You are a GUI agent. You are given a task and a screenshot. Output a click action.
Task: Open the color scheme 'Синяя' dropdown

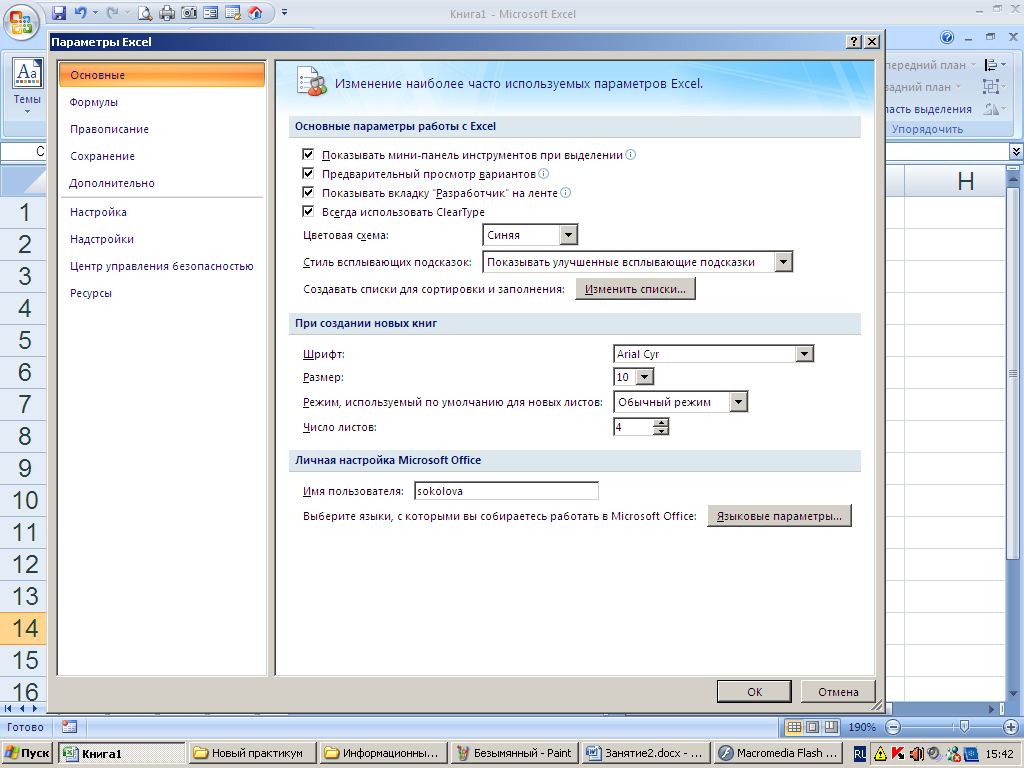568,234
